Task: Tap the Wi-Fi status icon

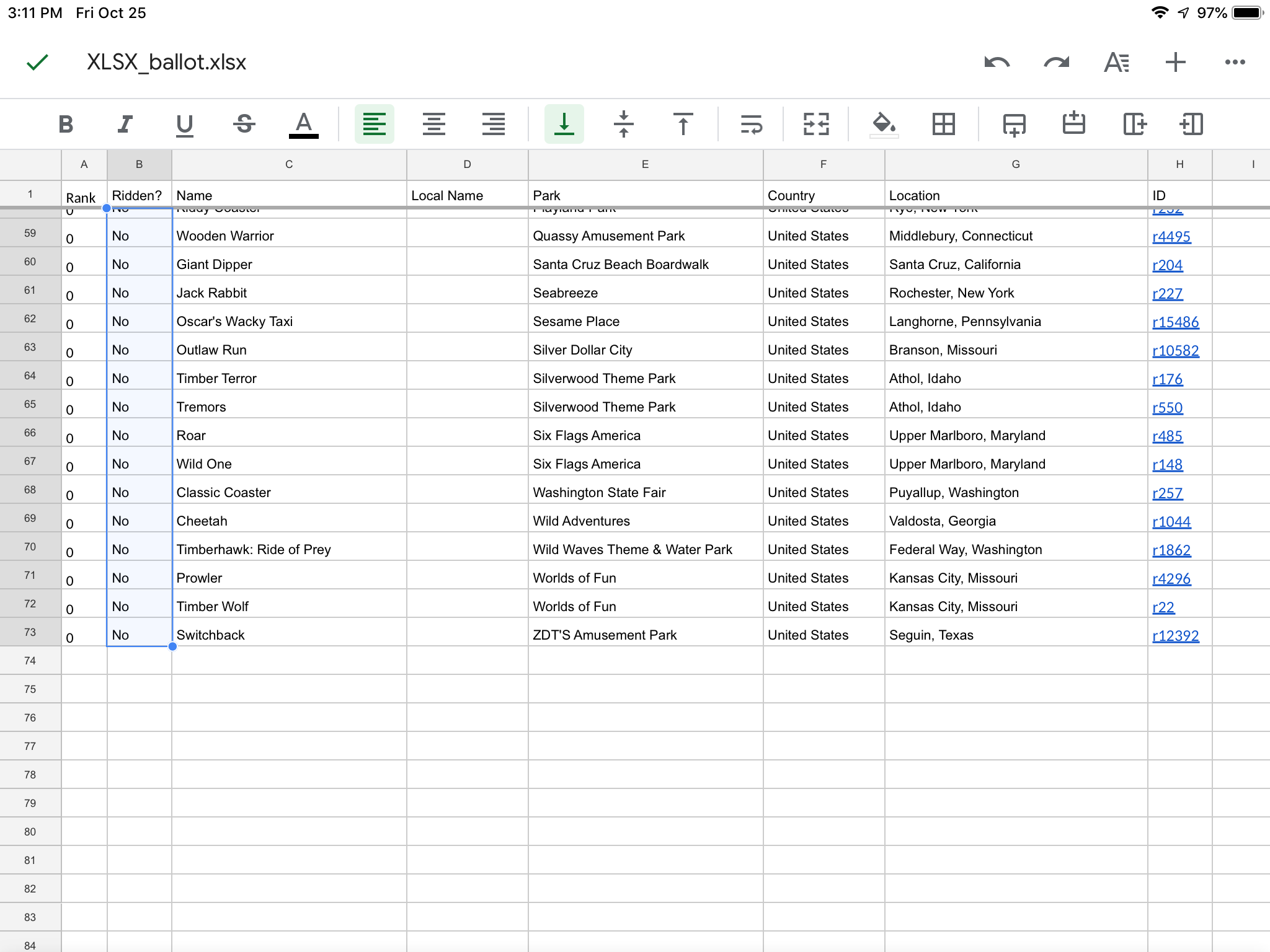Action: [x=1160, y=13]
